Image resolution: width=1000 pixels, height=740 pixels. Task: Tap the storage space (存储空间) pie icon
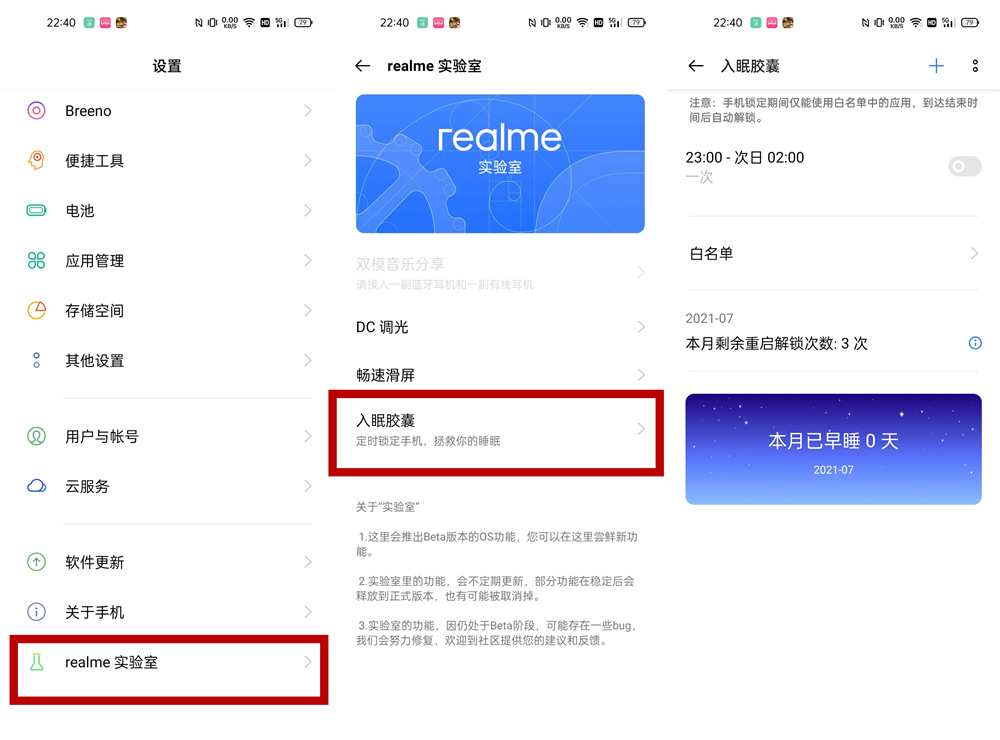pyautogui.click(x=37, y=311)
